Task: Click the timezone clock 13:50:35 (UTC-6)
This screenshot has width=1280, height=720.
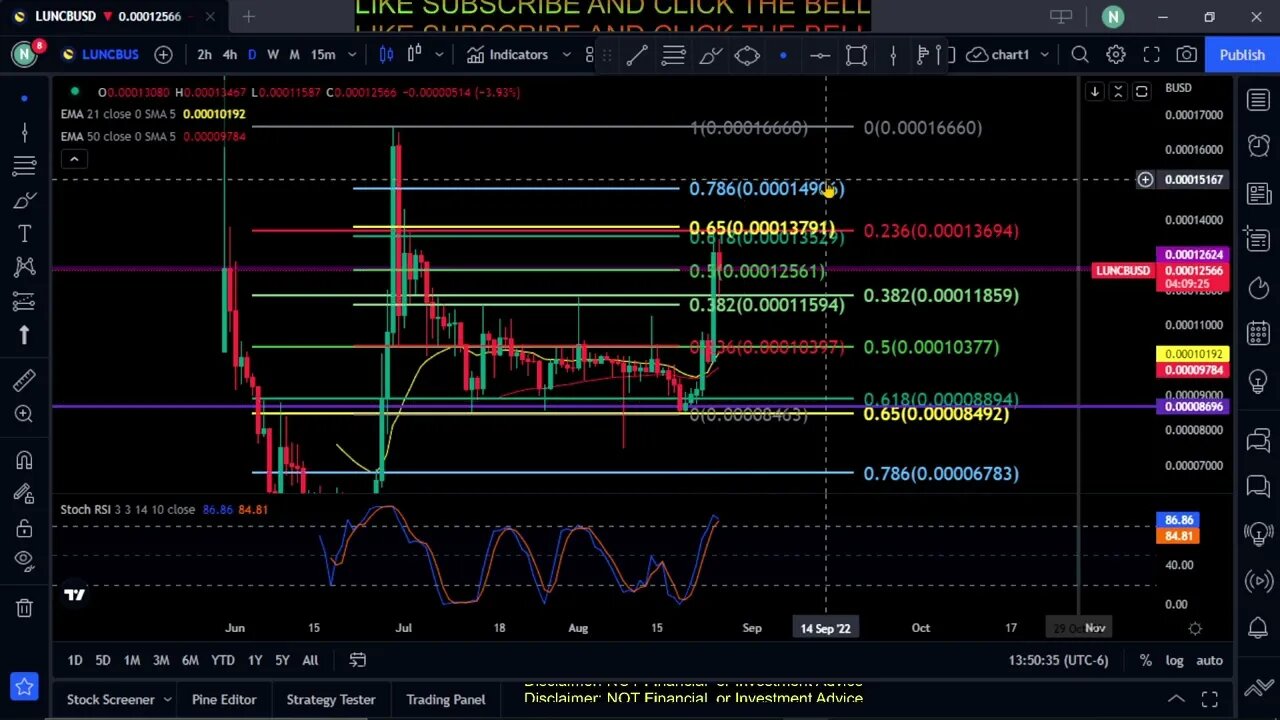Action: (x=1060, y=660)
